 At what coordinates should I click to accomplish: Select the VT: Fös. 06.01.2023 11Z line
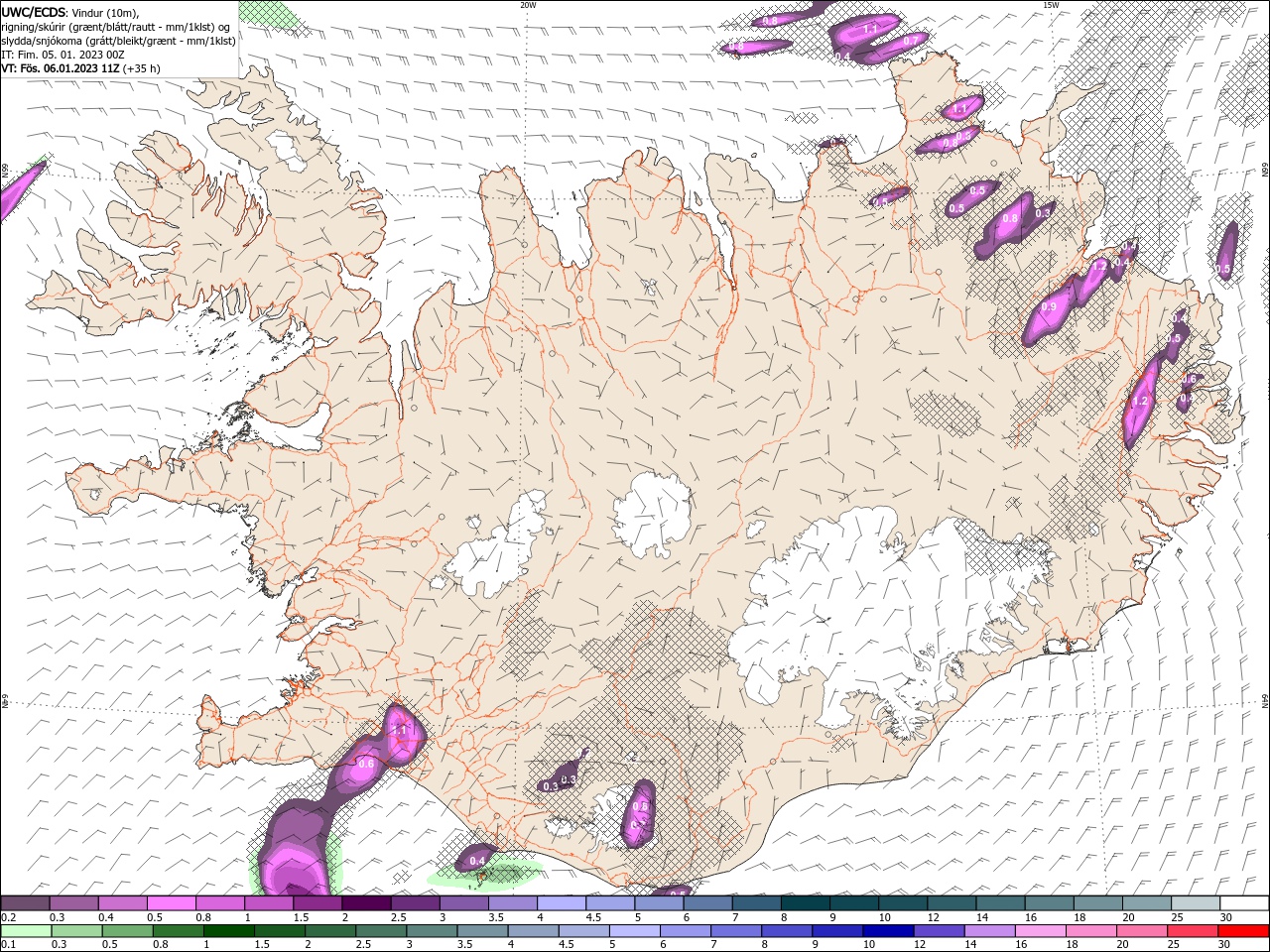pos(61,68)
